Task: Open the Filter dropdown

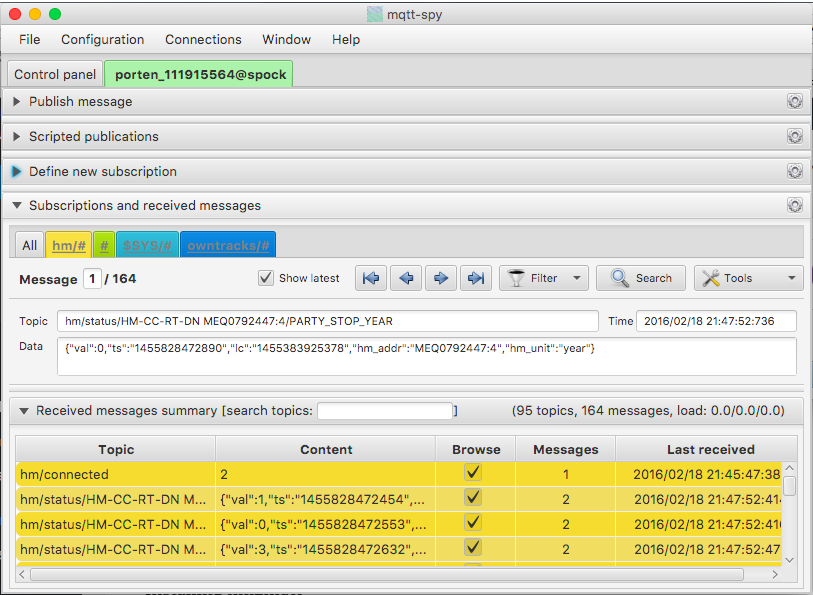Action: tap(544, 278)
